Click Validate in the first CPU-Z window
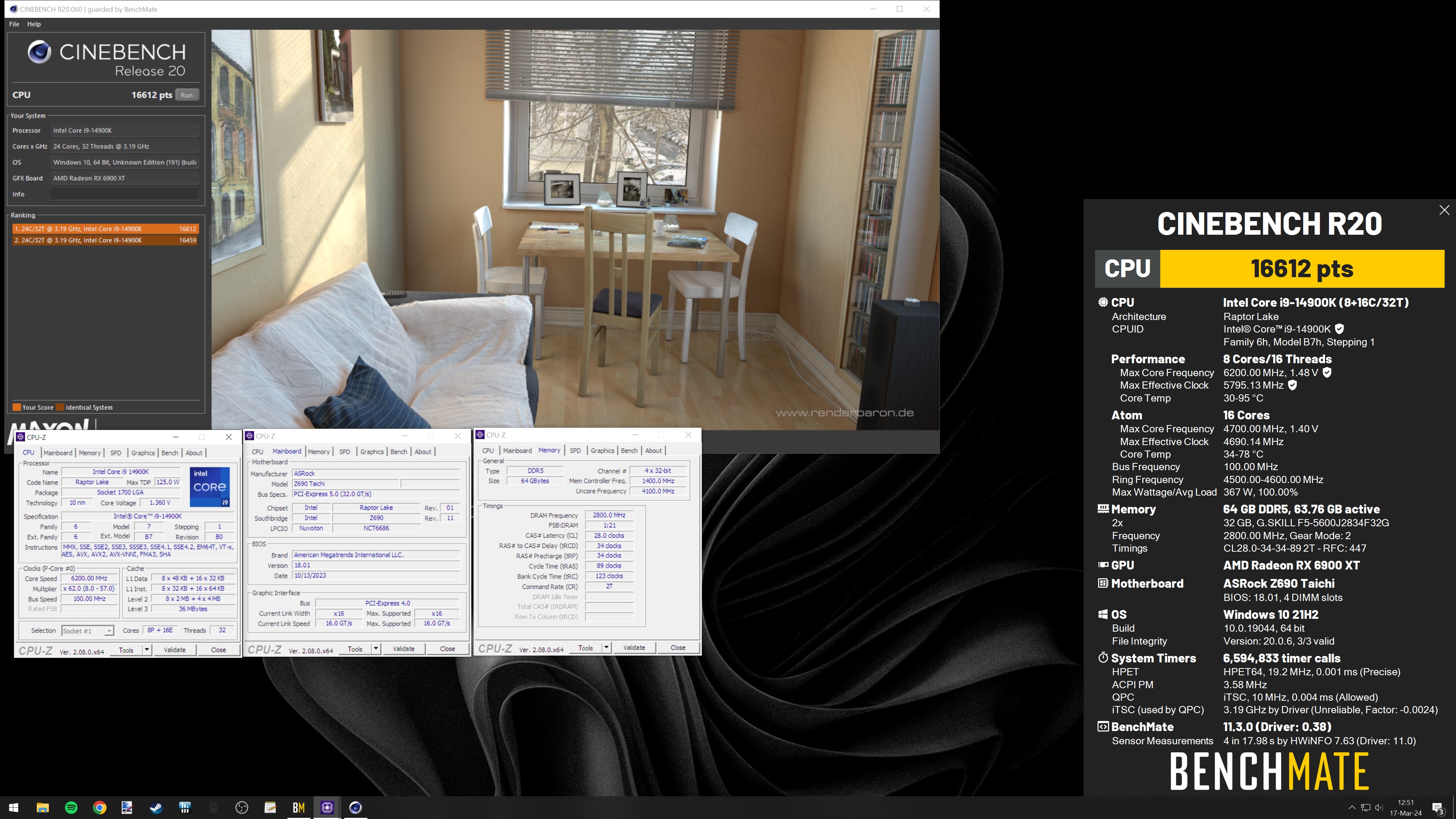The image size is (1456, 819). (x=175, y=650)
